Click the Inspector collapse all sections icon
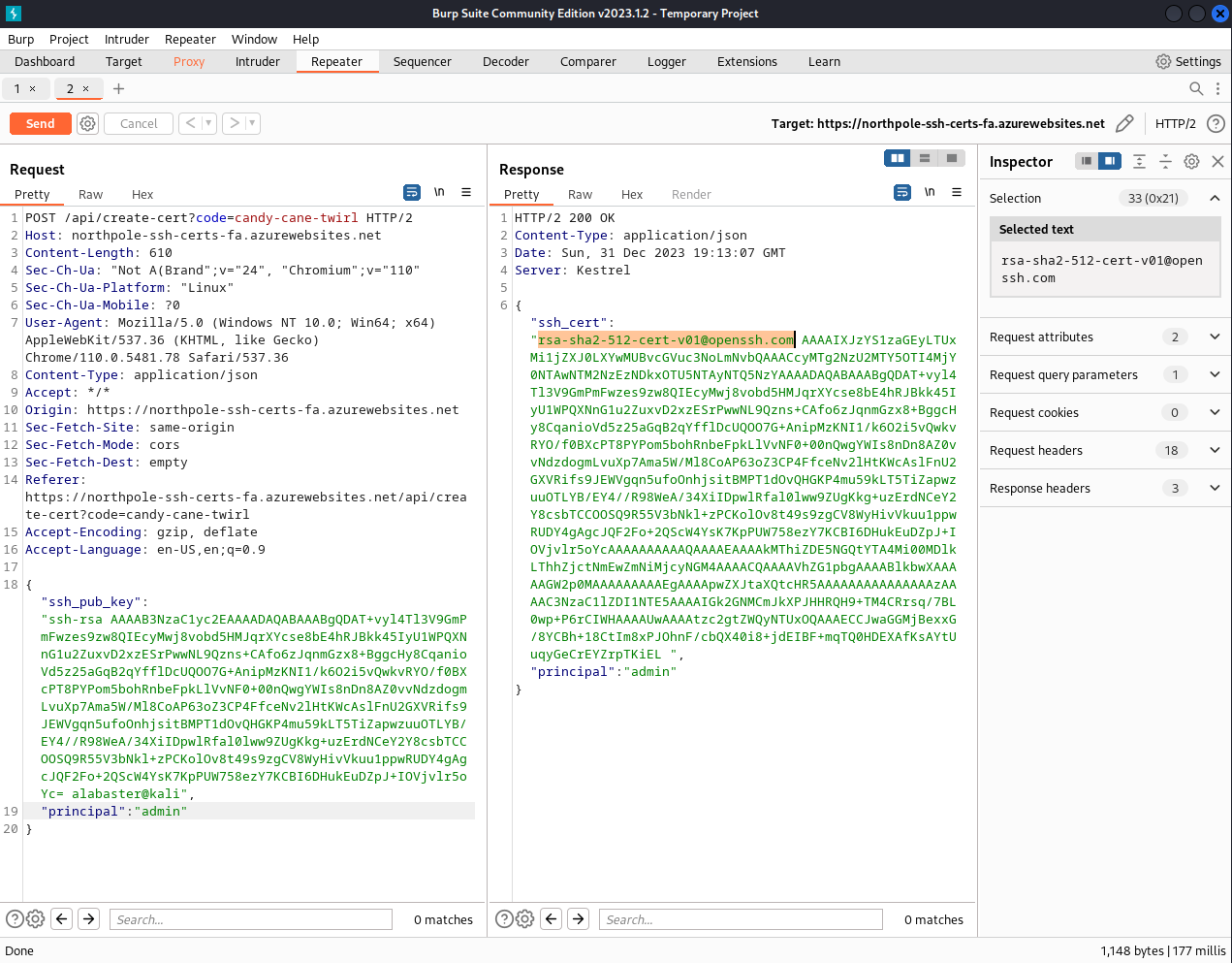This screenshot has width=1232, height=963. coord(1165,162)
